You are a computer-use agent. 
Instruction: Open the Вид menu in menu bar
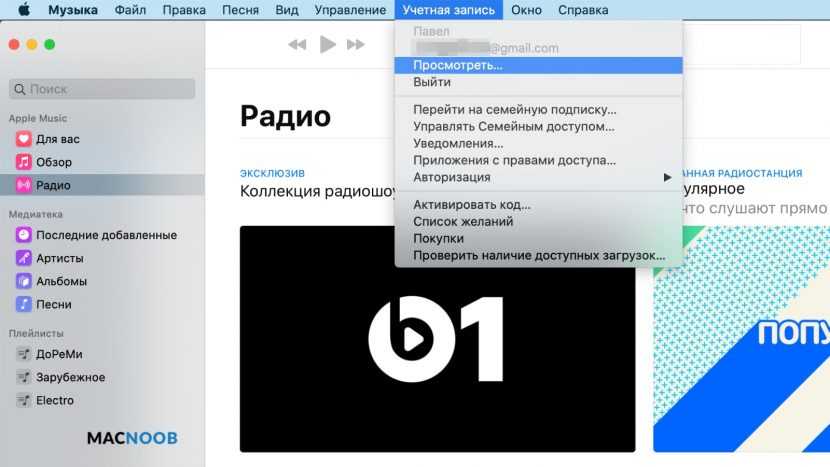tap(286, 10)
